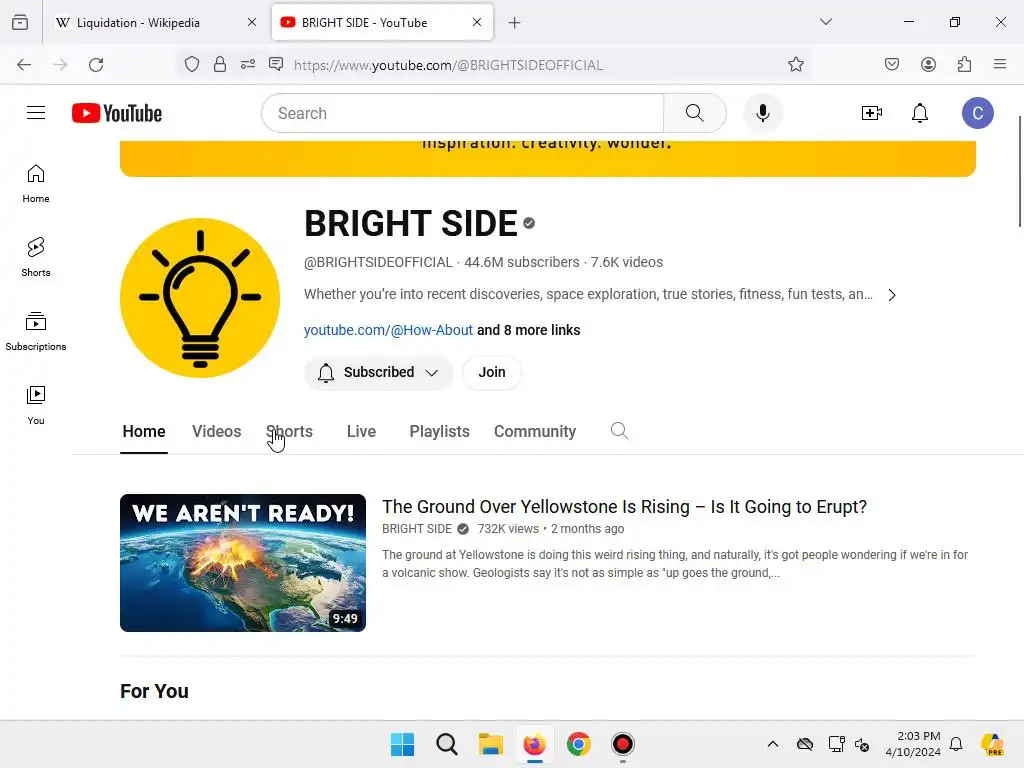
Task: Open a new browser tab
Action: point(515,23)
